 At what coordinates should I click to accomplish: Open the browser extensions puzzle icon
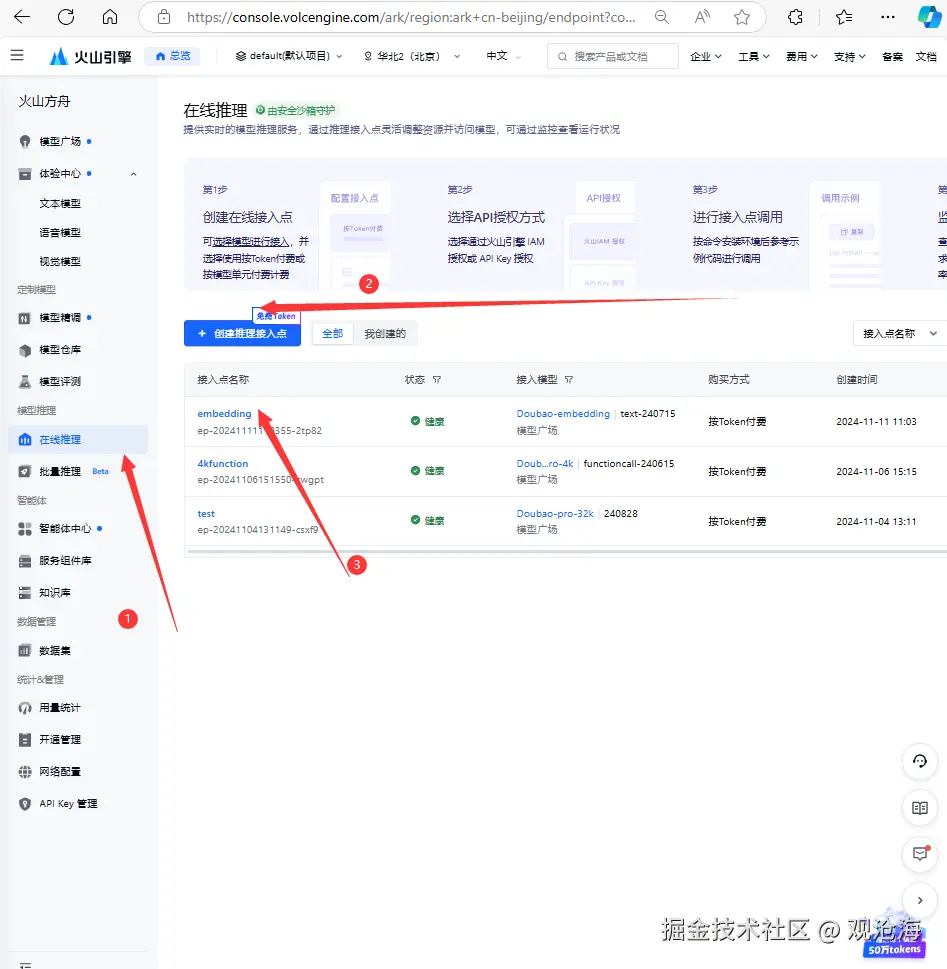pos(796,17)
